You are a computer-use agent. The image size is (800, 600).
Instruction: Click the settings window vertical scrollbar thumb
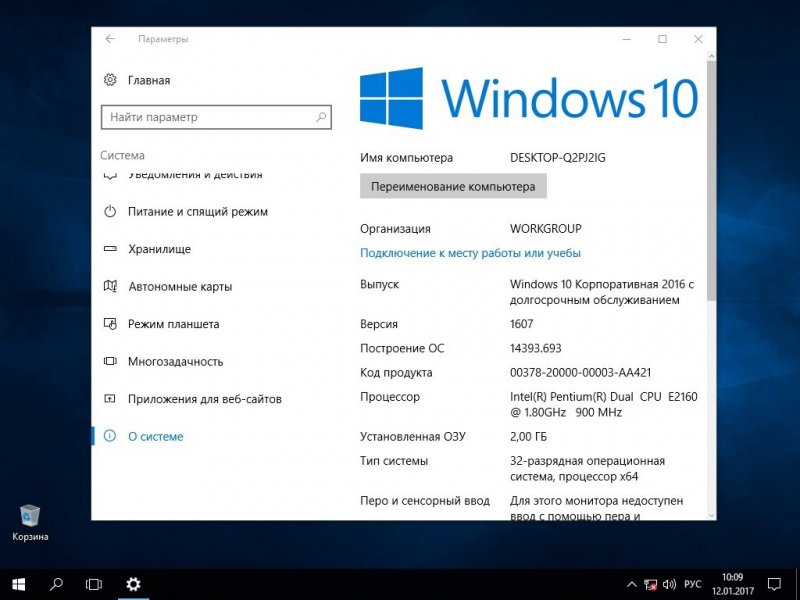click(x=711, y=181)
